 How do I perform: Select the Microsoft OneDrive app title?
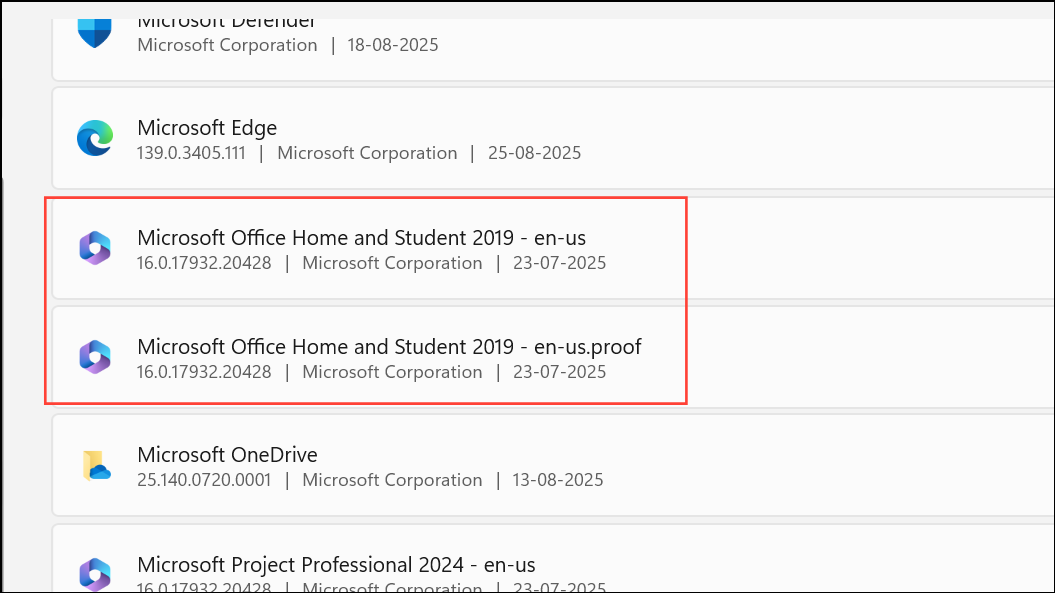tap(227, 455)
